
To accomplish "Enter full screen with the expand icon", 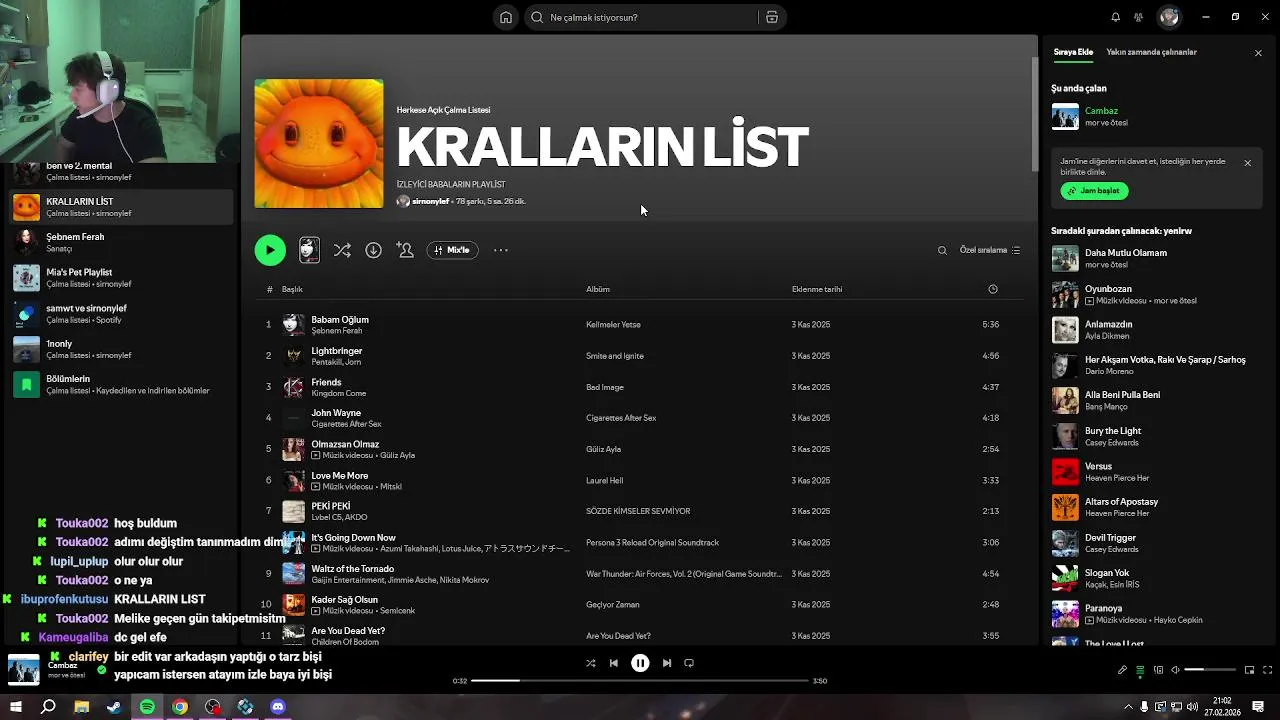I will point(1268,670).
